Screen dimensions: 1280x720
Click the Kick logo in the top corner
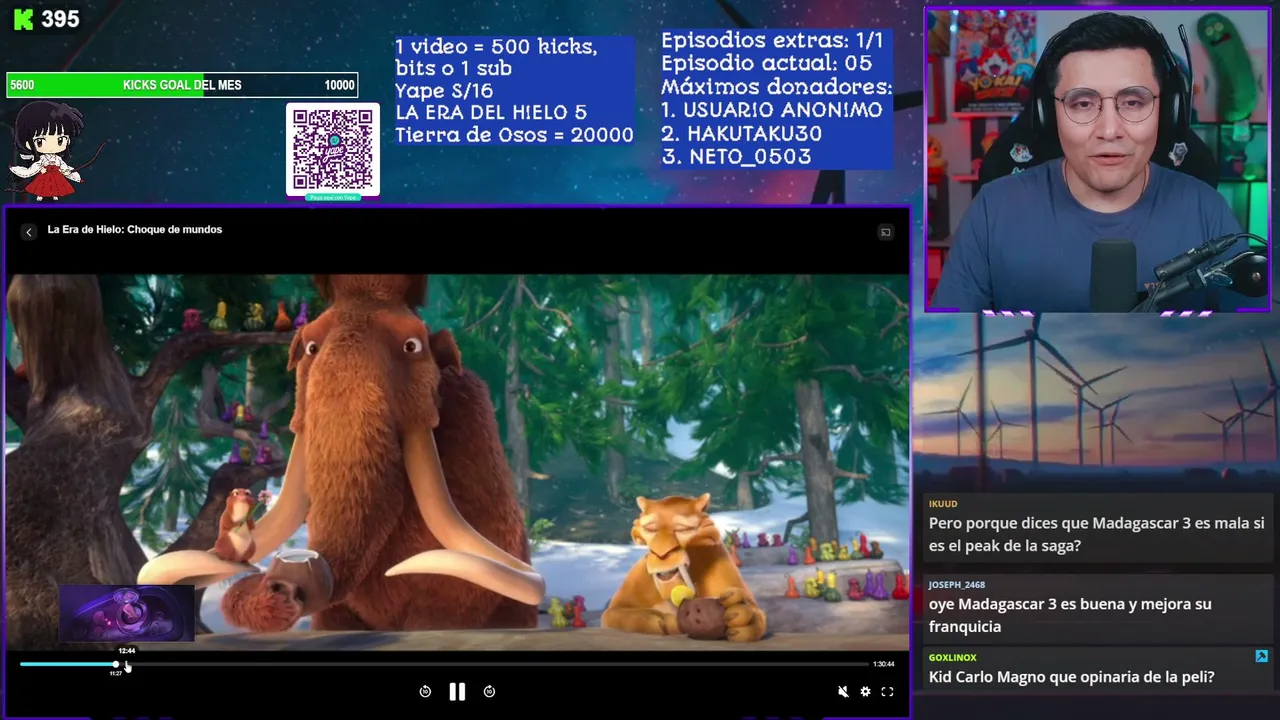click(x=22, y=19)
